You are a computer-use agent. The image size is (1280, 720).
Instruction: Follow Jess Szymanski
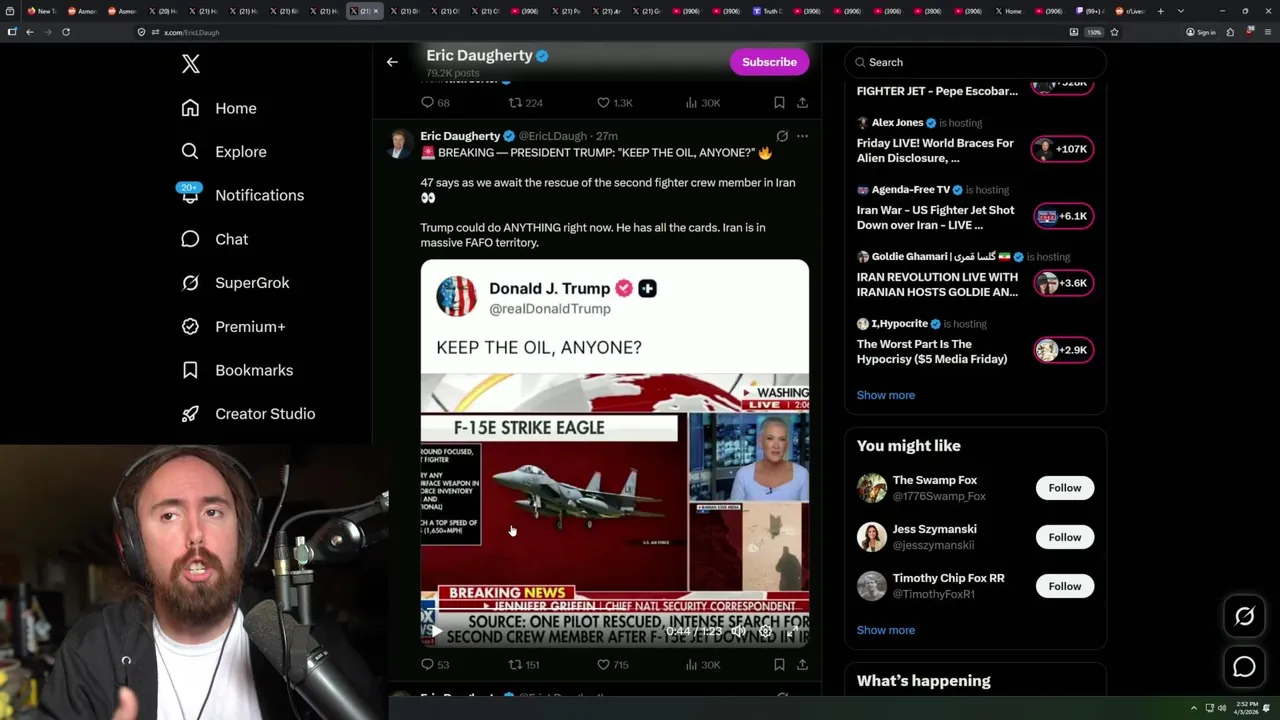coord(1064,537)
